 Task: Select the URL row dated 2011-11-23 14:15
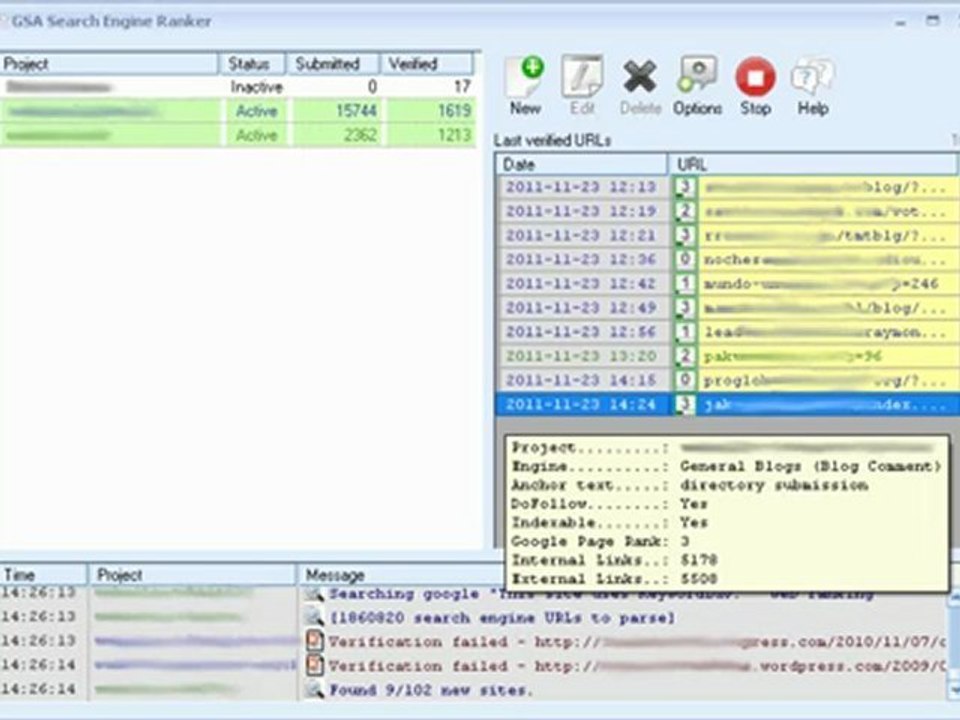point(727,380)
